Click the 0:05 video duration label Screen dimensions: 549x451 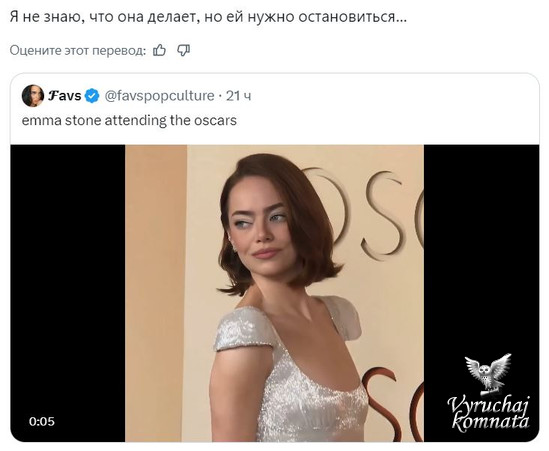pyautogui.click(x=42, y=421)
